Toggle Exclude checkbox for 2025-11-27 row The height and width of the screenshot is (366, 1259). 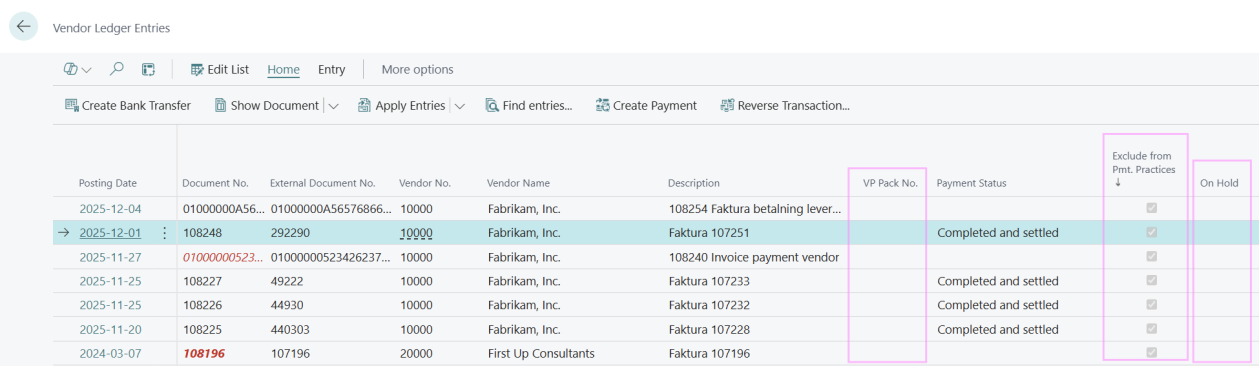(1151, 256)
